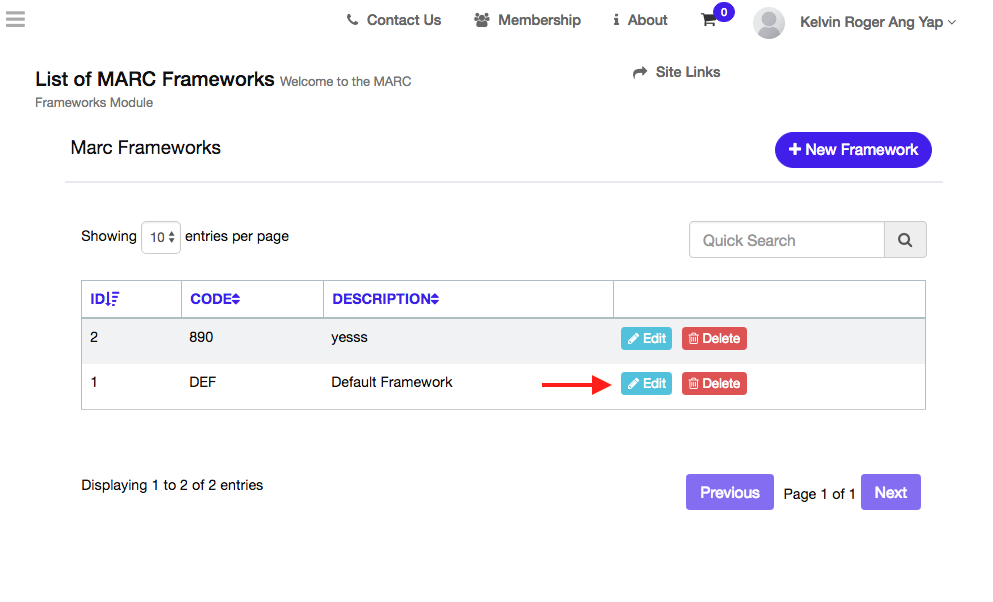
Task: Open the hamburger sidebar menu
Action: pyautogui.click(x=15, y=19)
